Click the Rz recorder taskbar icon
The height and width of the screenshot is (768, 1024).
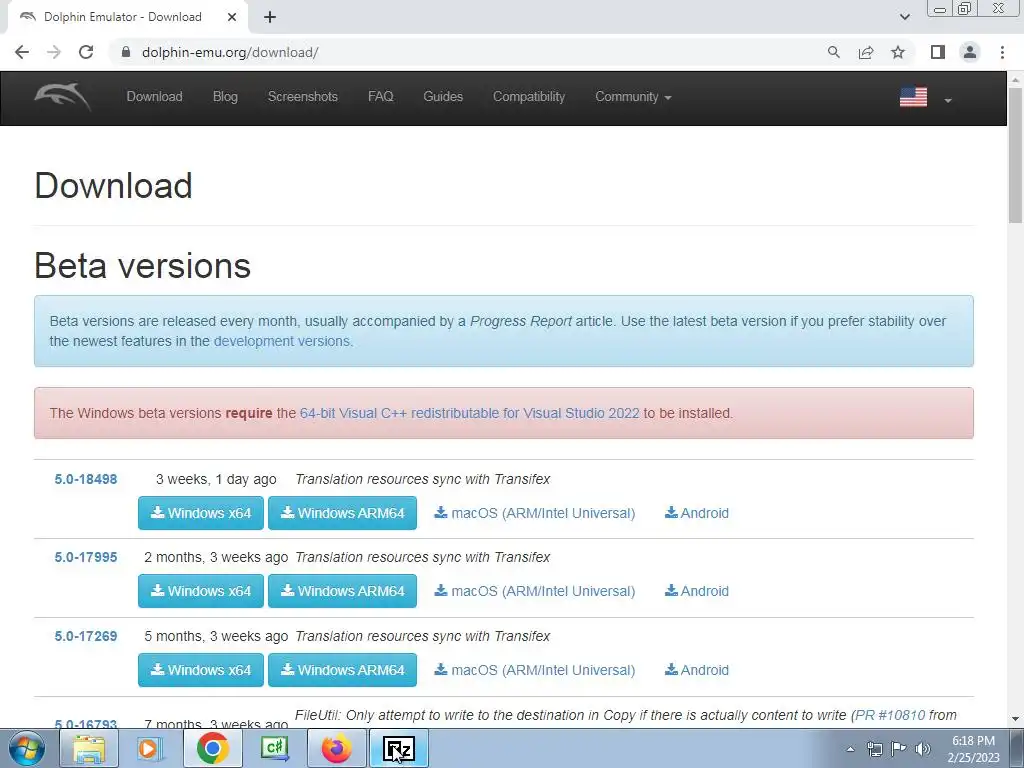pyautogui.click(x=398, y=748)
